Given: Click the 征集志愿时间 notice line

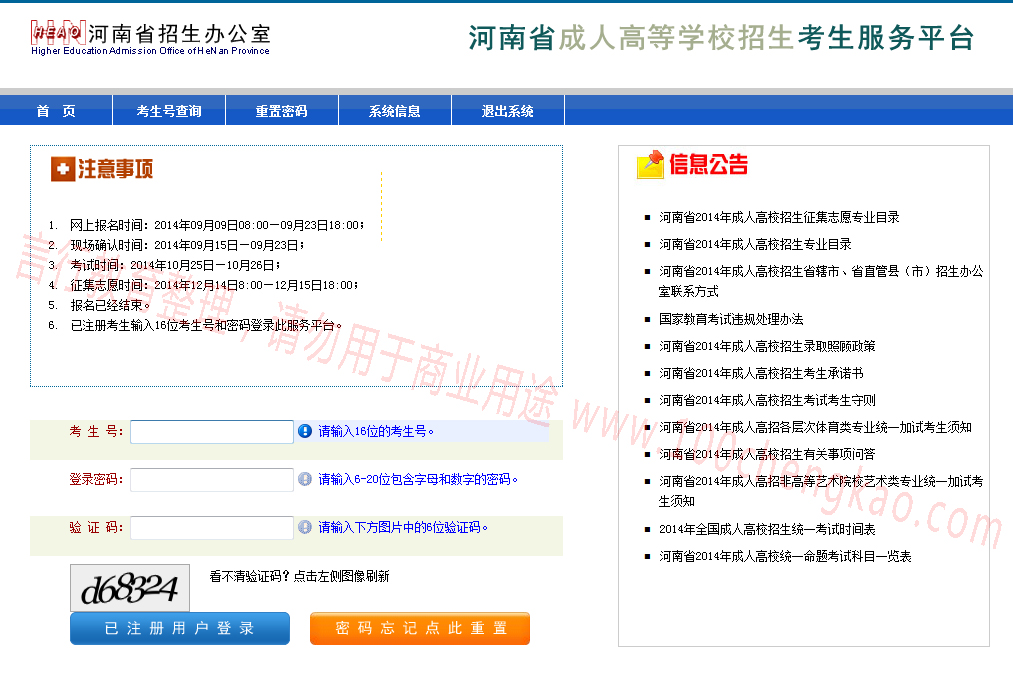Looking at the screenshot, I should (214, 285).
